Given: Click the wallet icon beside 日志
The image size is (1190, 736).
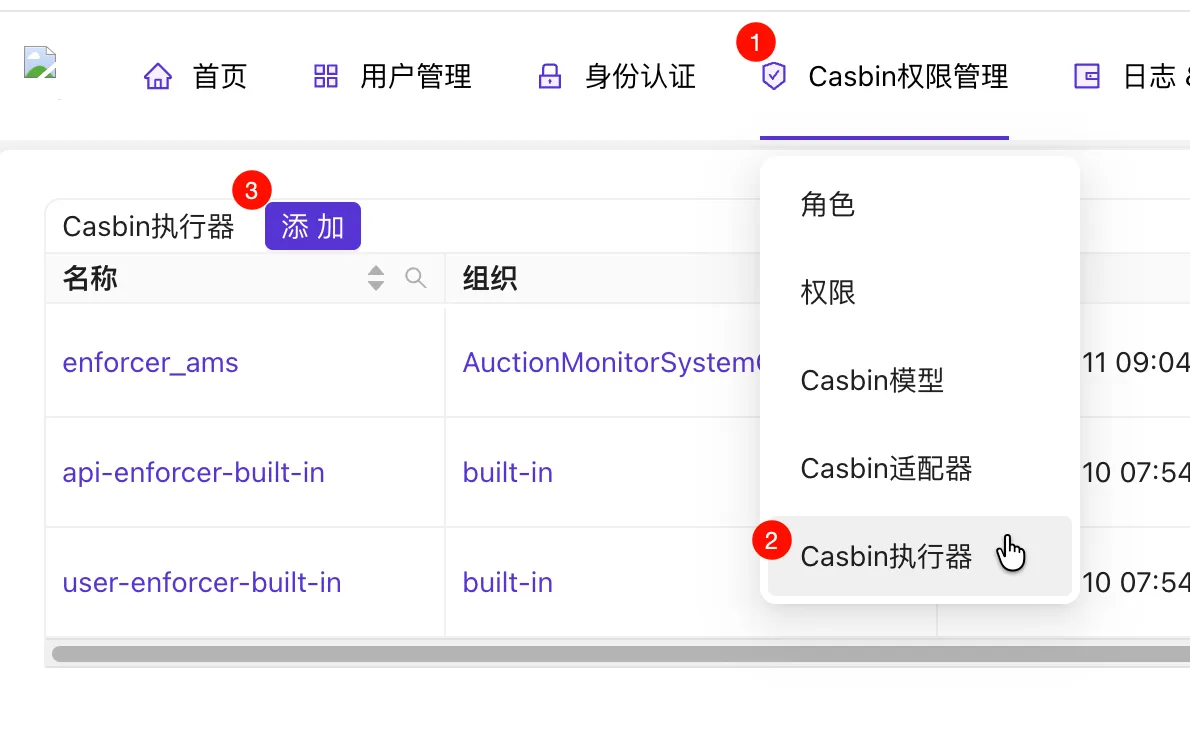Looking at the screenshot, I should click(1086, 77).
